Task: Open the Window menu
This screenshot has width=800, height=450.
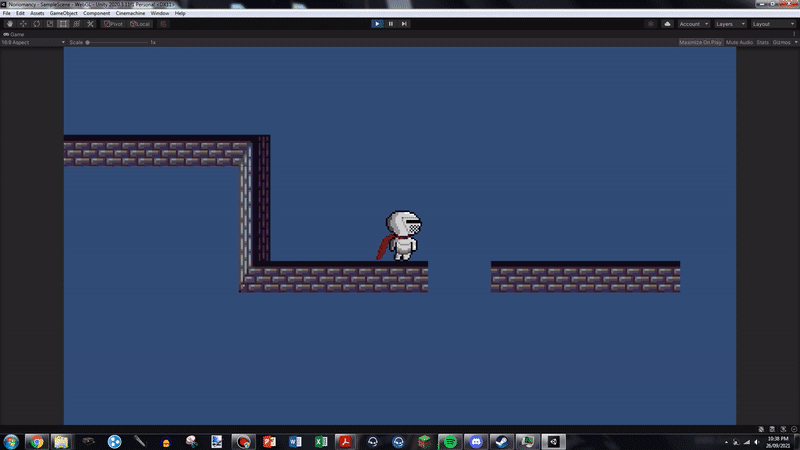Action: (160, 13)
